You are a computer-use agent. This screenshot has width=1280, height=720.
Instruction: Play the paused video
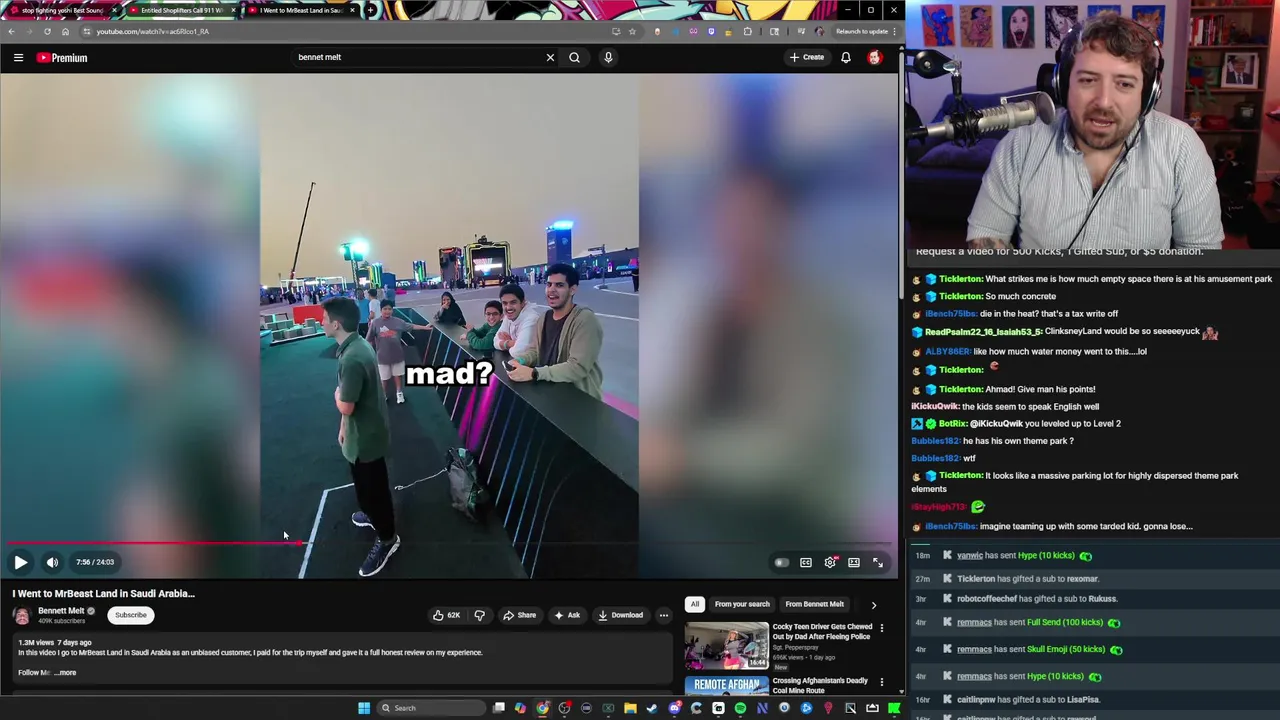tap(20, 562)
